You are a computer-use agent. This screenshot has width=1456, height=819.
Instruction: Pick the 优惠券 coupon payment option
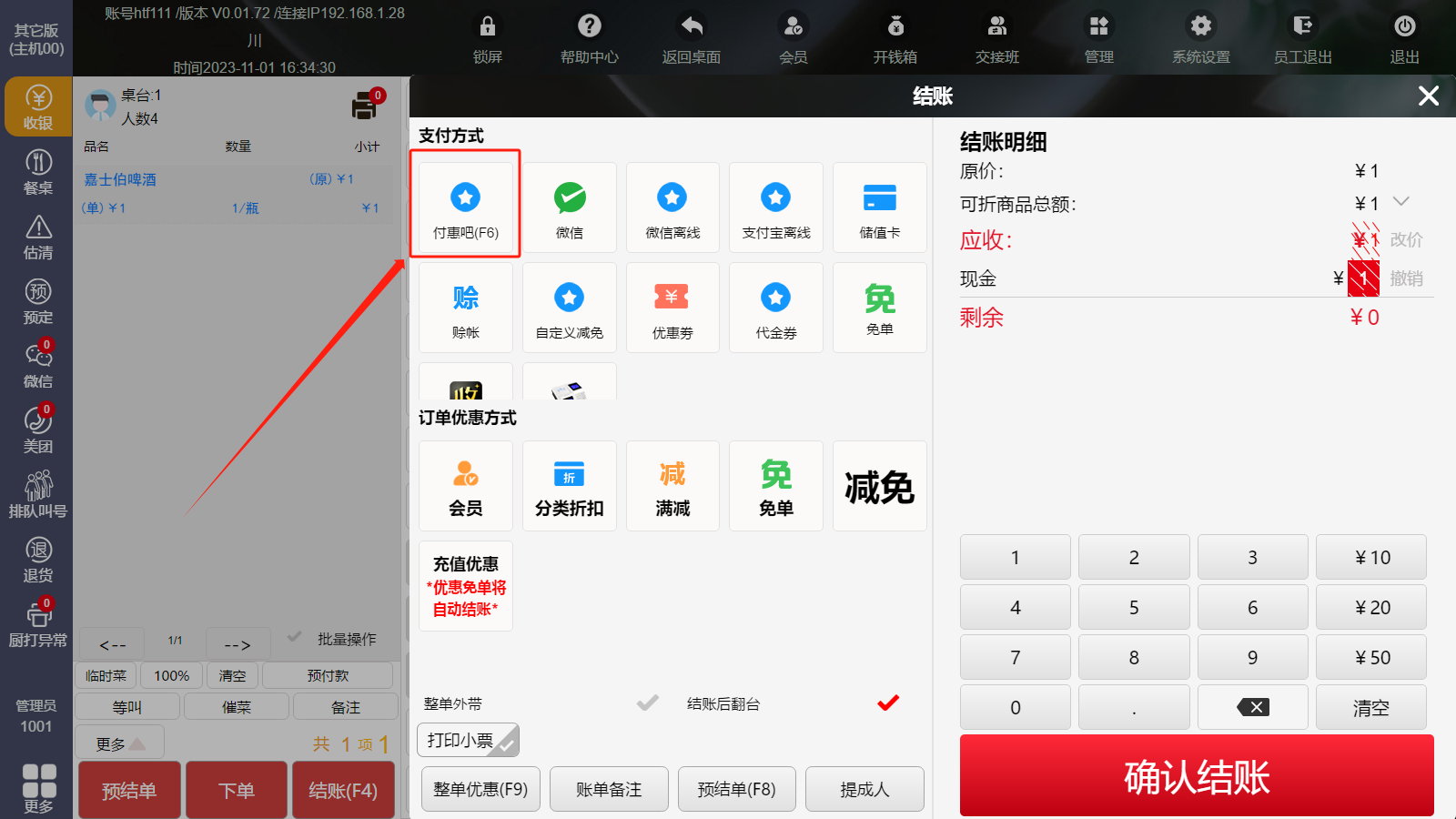[672, 308]
